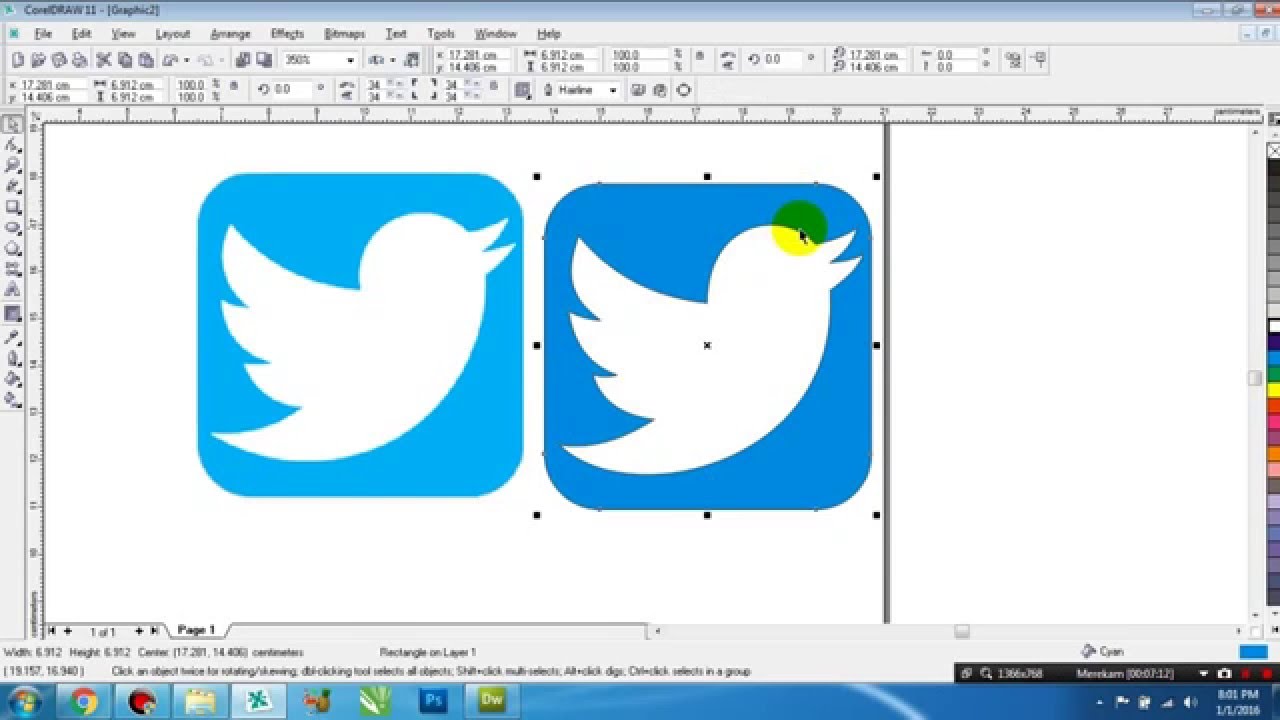Select the Interactive Fill tool
1280x720 pixels.
(13, 400)
